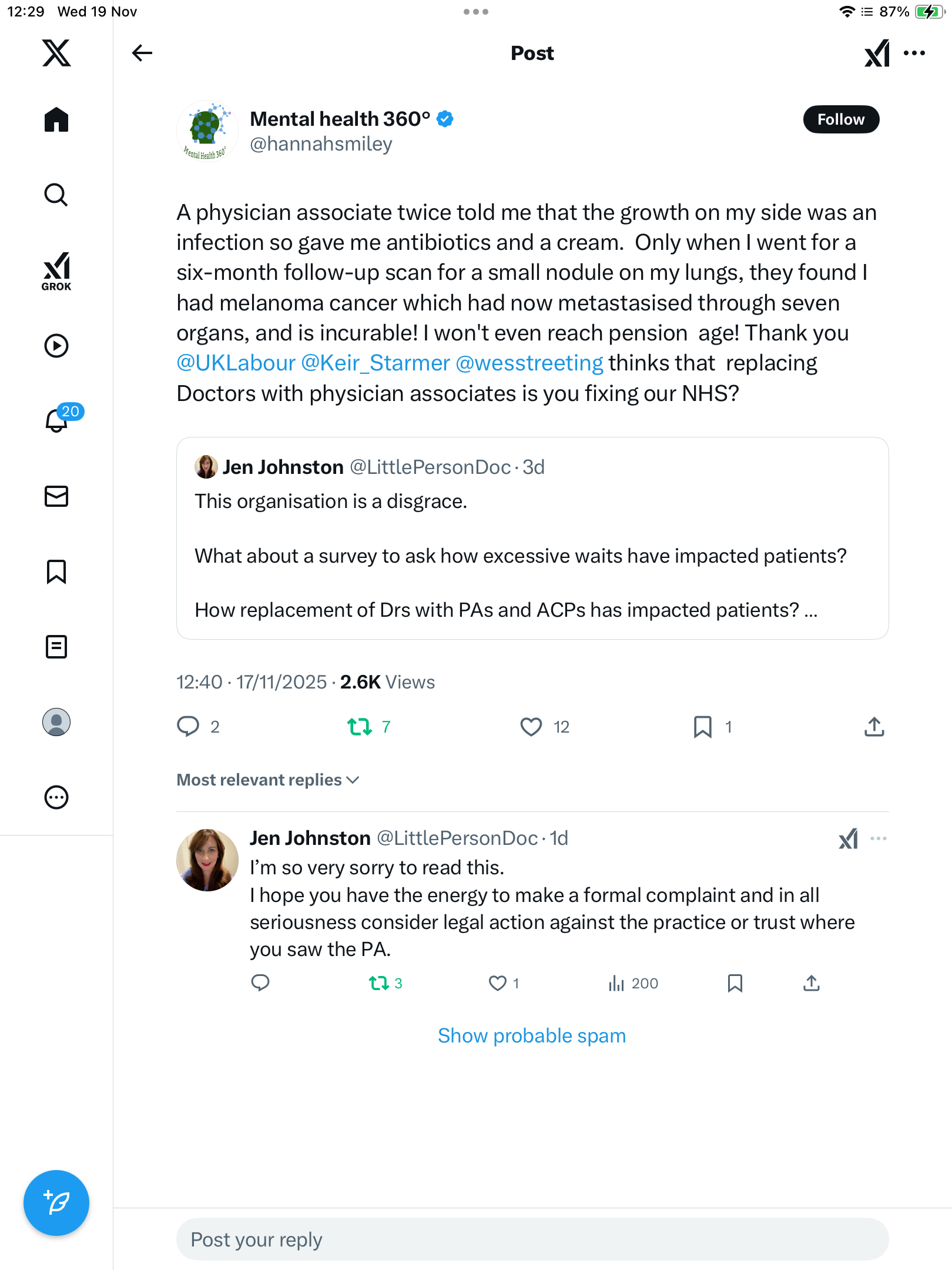Open the Lists sidebar item
The height and width of the screenshot is (1270, 952).
click(56, 647)
